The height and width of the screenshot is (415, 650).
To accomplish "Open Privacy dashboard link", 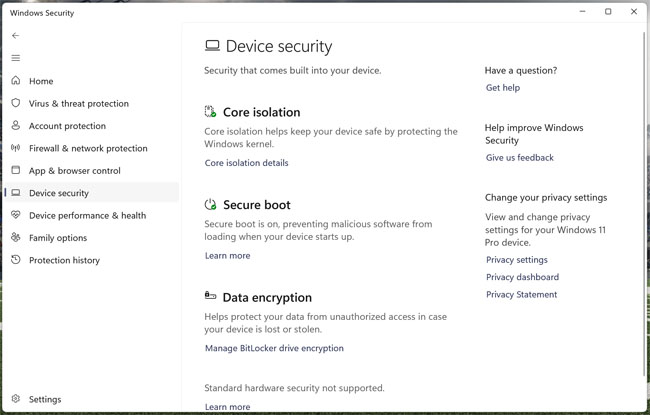I will pos(522,277).
